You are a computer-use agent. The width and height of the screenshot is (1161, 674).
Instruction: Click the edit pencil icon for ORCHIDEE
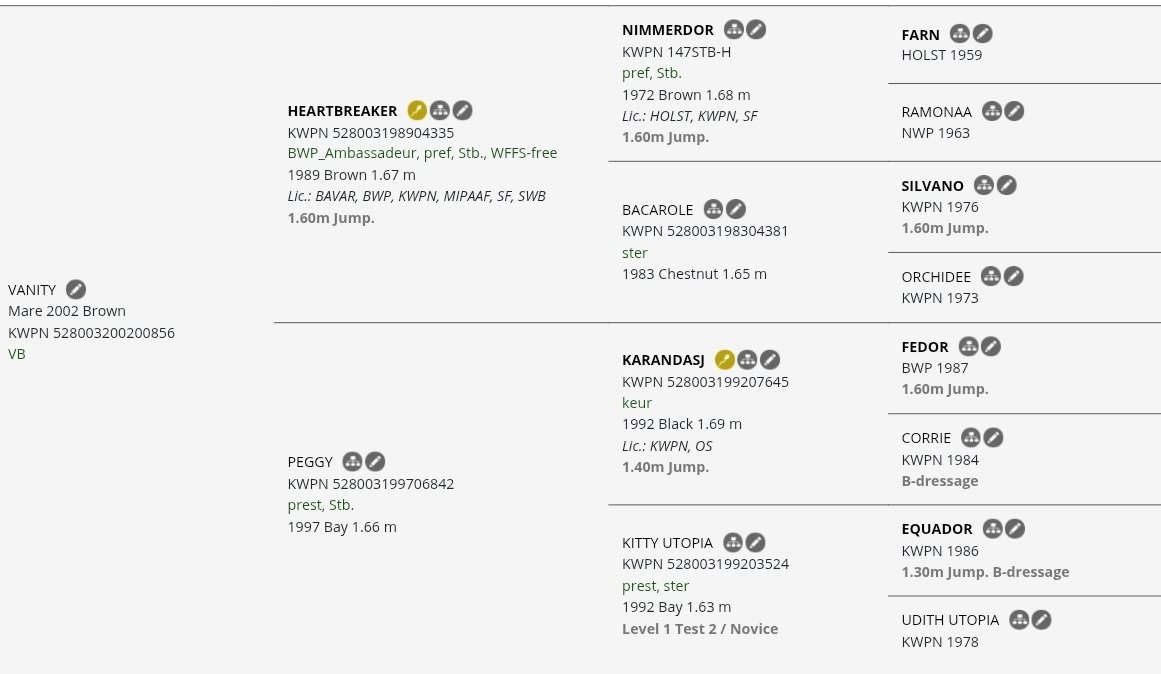[x=1013, y=276]
